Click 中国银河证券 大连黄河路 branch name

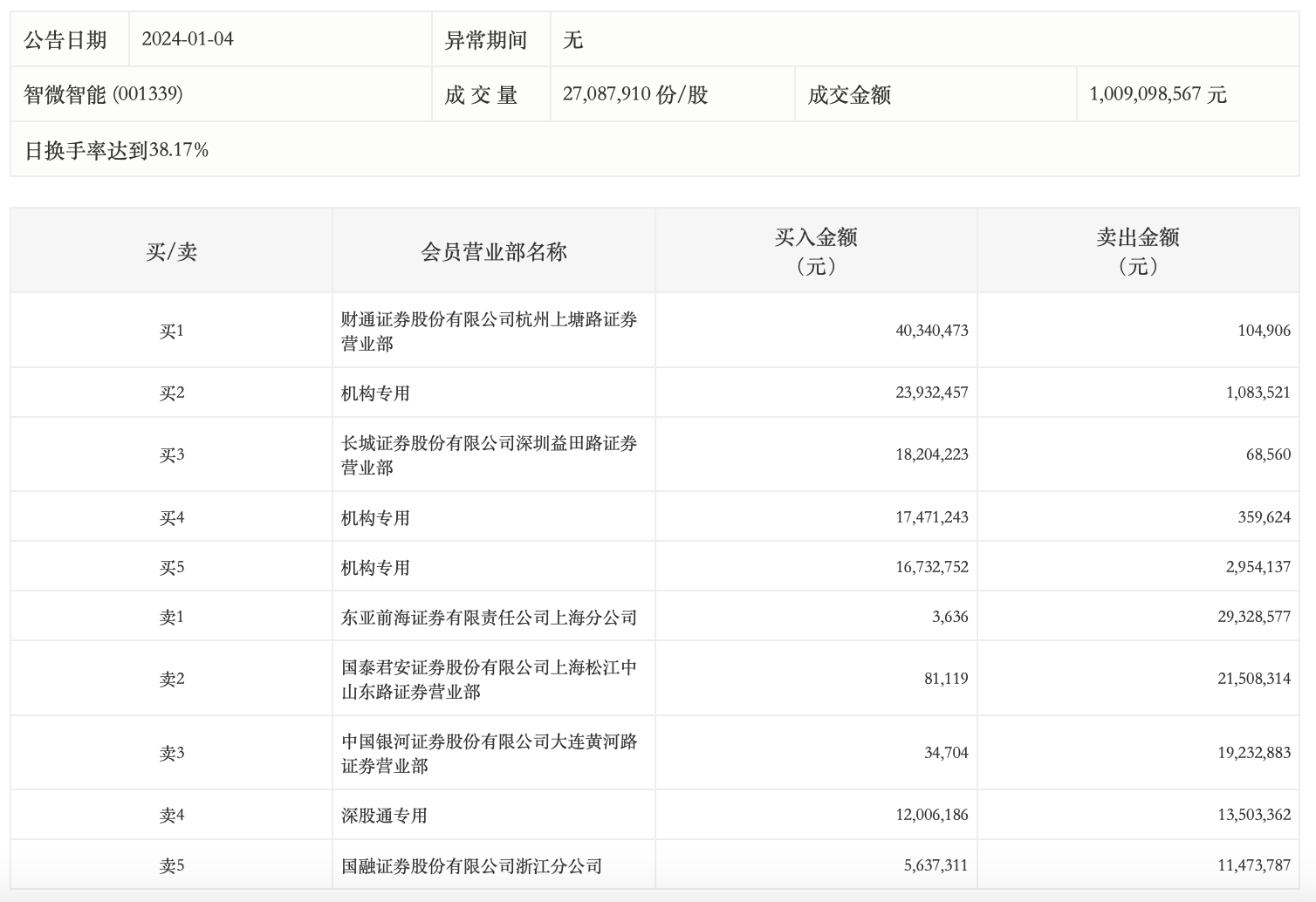[489, 754]
